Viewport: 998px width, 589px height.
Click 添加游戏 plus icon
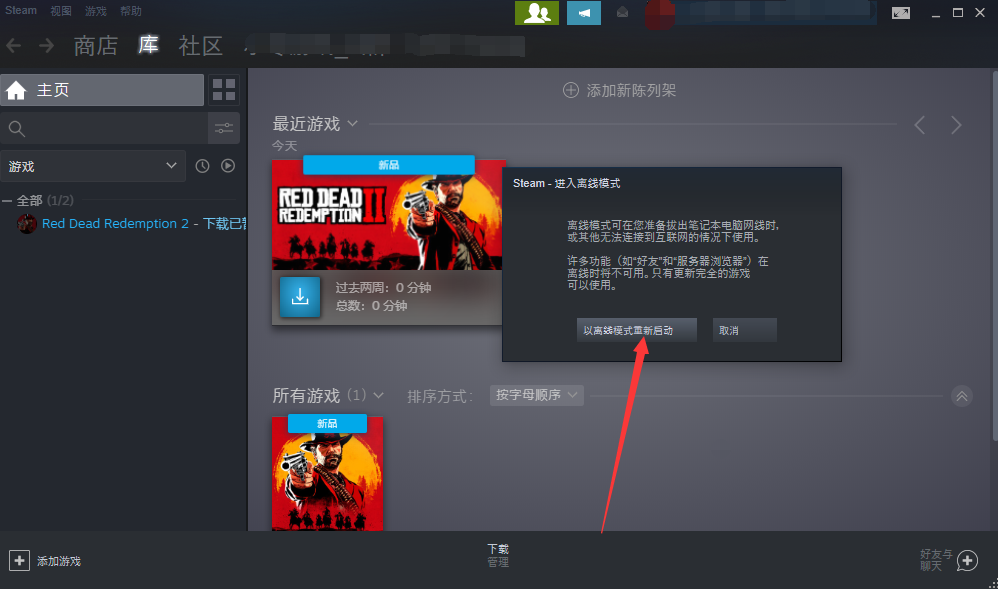[x=19, y=561]
